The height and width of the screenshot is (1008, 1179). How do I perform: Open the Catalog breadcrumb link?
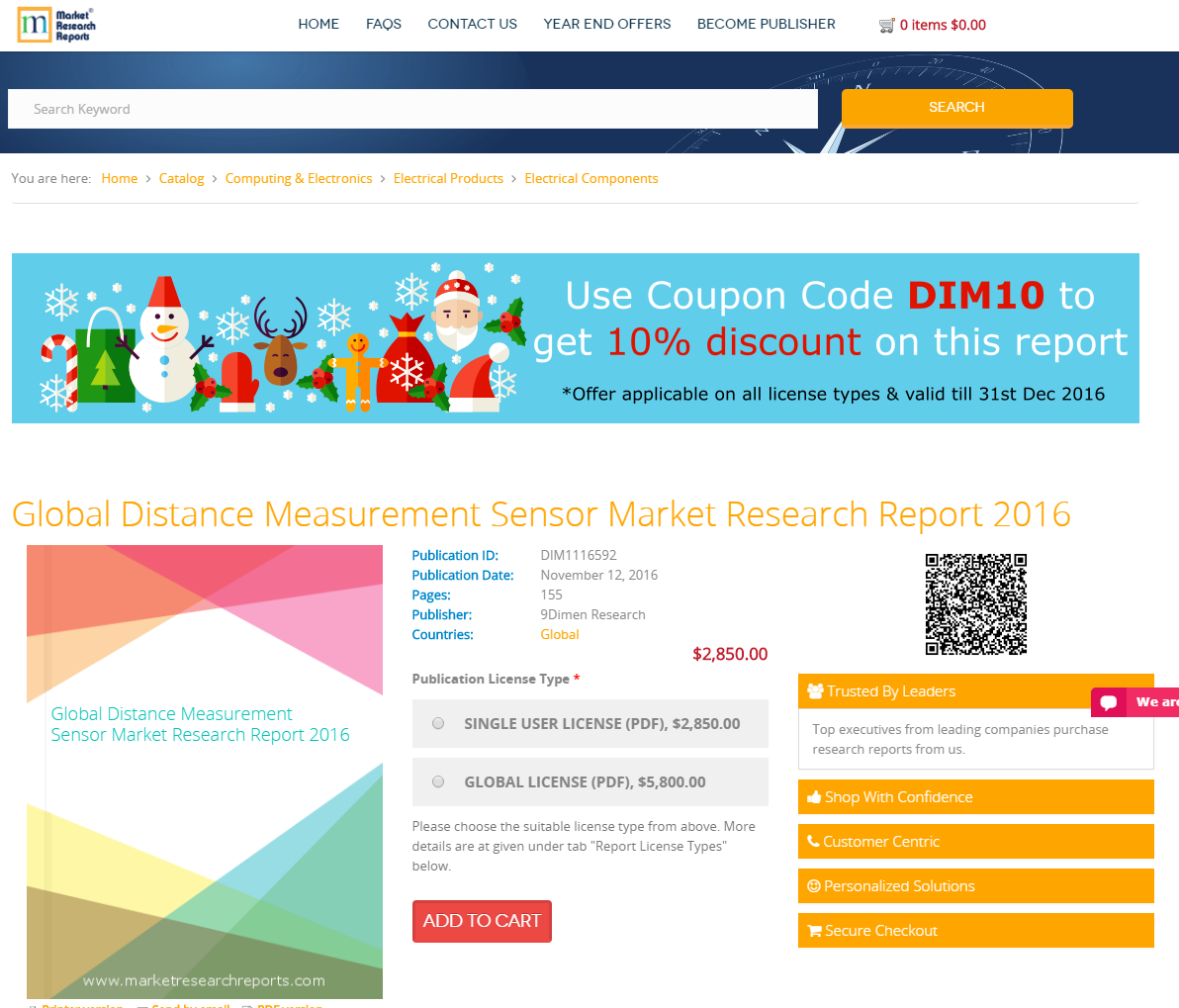point(181,178)
